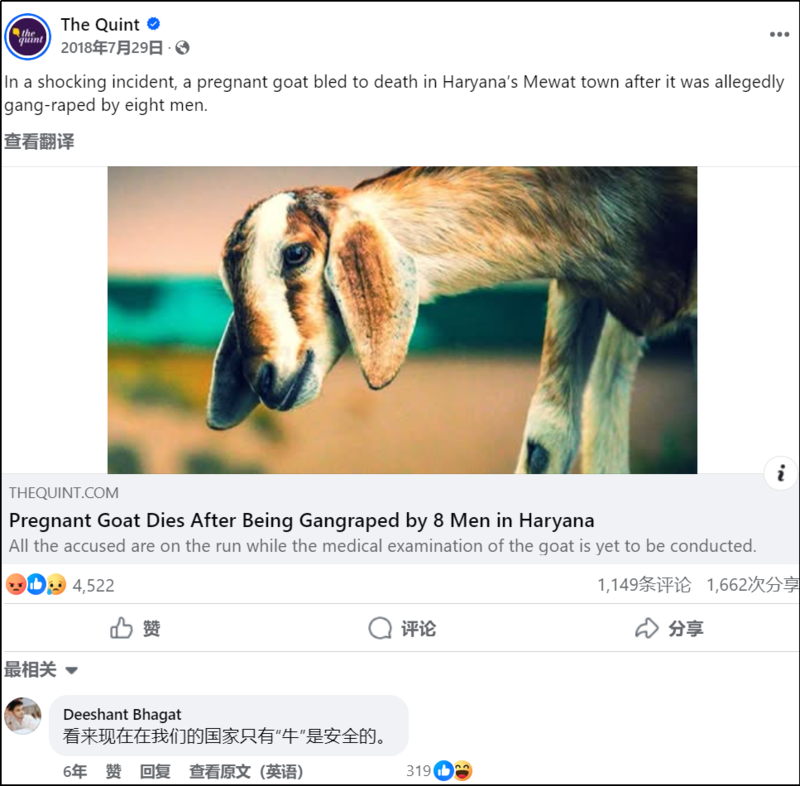Open the goat article headline link
800x786 pixels.
click(302, 520)
